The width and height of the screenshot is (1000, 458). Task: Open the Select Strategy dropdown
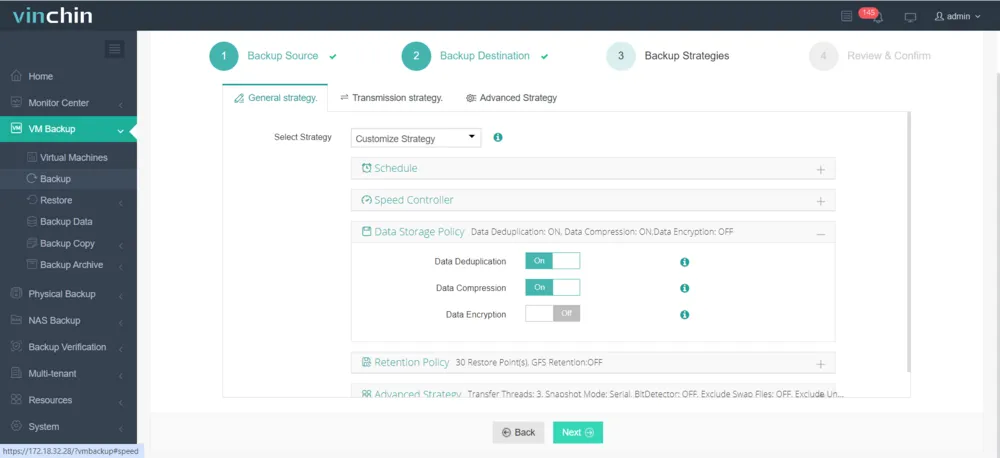click(x=416, y=138)
